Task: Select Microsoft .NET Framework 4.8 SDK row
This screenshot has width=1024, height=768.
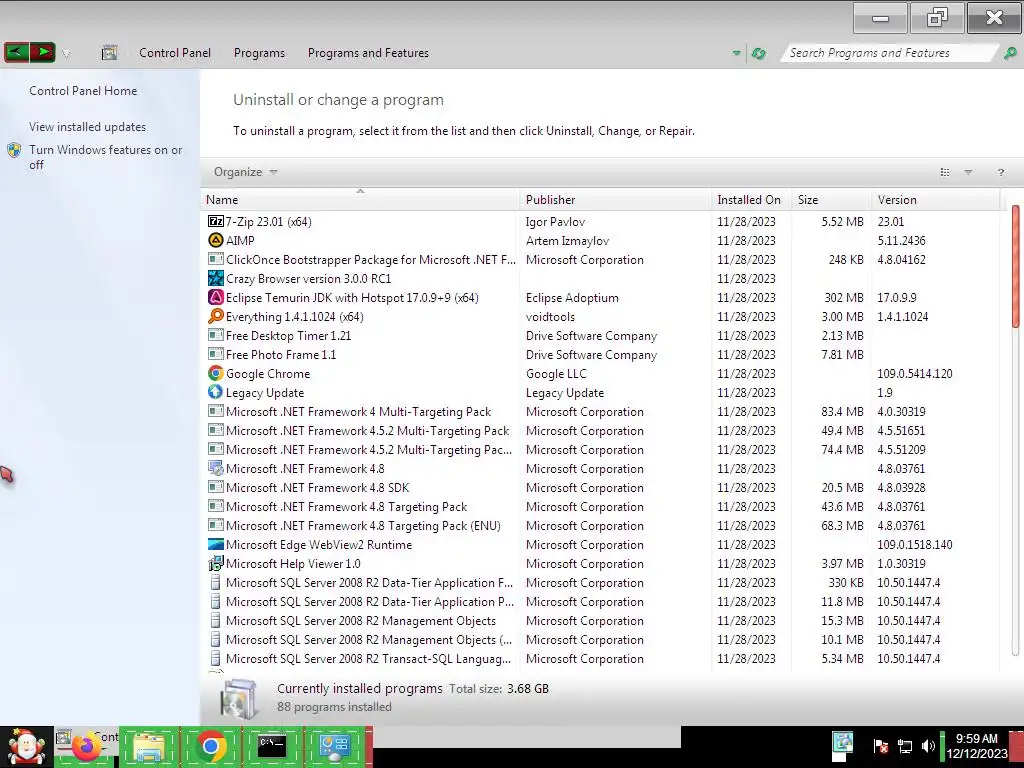Action: [x=601, y=487]
